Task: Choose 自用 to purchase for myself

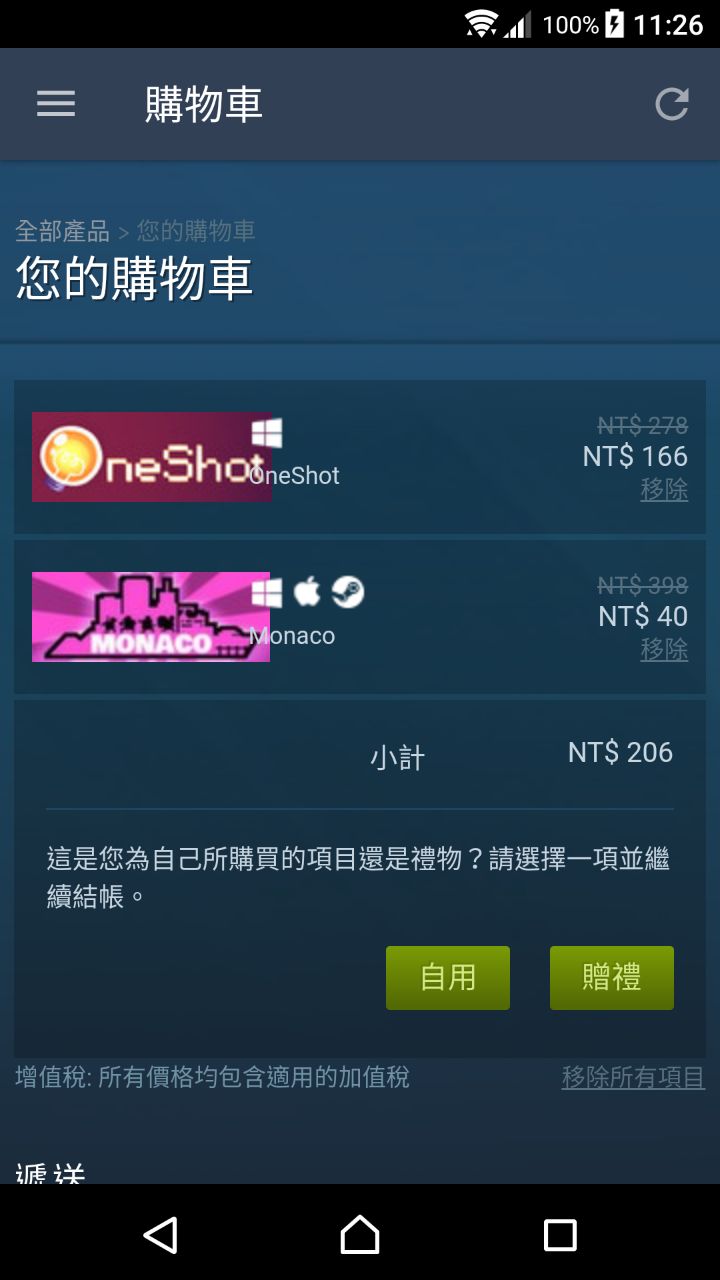Action: click(x=448, y=978)
